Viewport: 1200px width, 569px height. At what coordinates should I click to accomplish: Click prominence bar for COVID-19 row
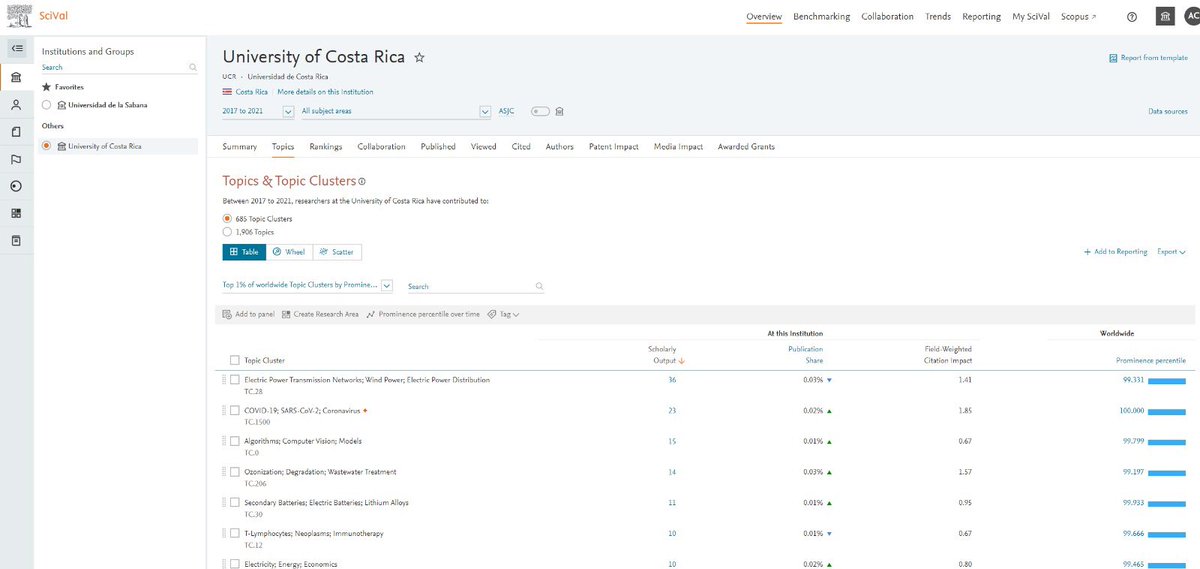tap(1168, 411)
